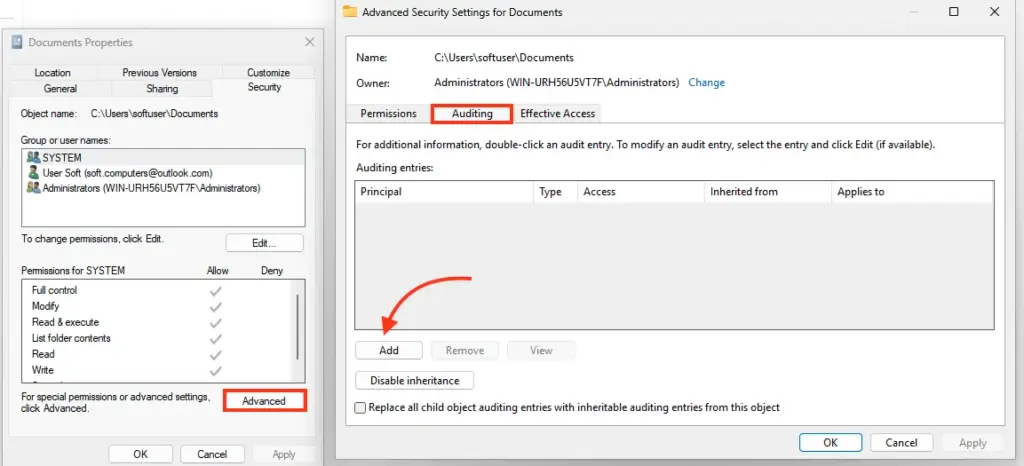Open the Customize tab
Screen dimensions: 1024x466
[268, 73]
